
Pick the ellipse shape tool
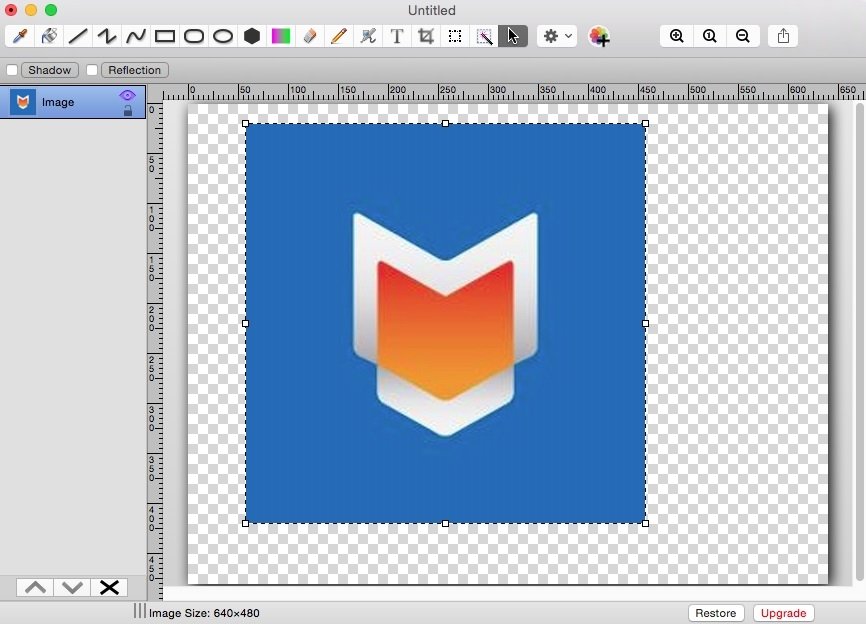coord(223,36)
